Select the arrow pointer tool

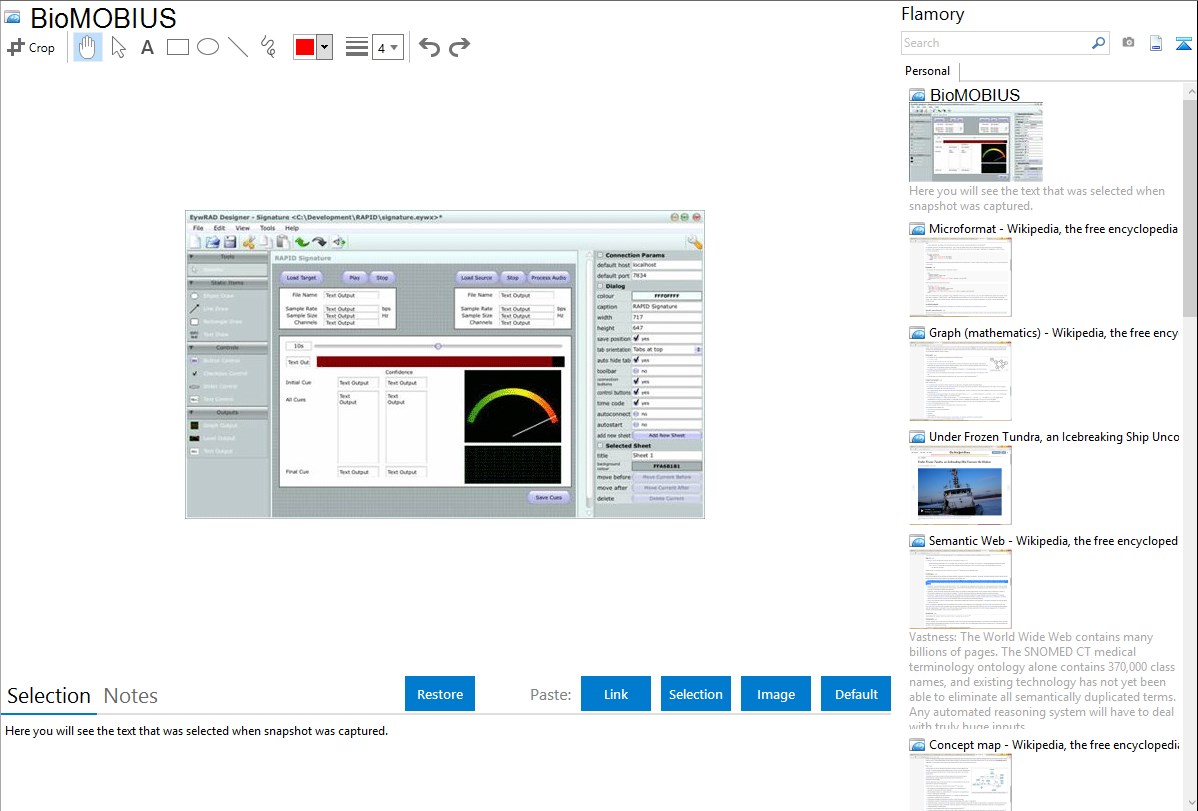118,47
